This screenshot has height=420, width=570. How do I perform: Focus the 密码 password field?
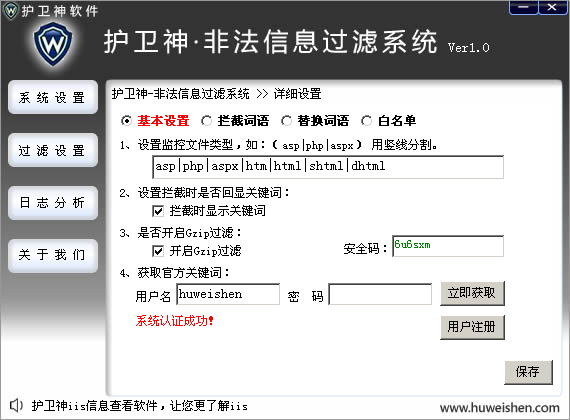click(380, 294)
